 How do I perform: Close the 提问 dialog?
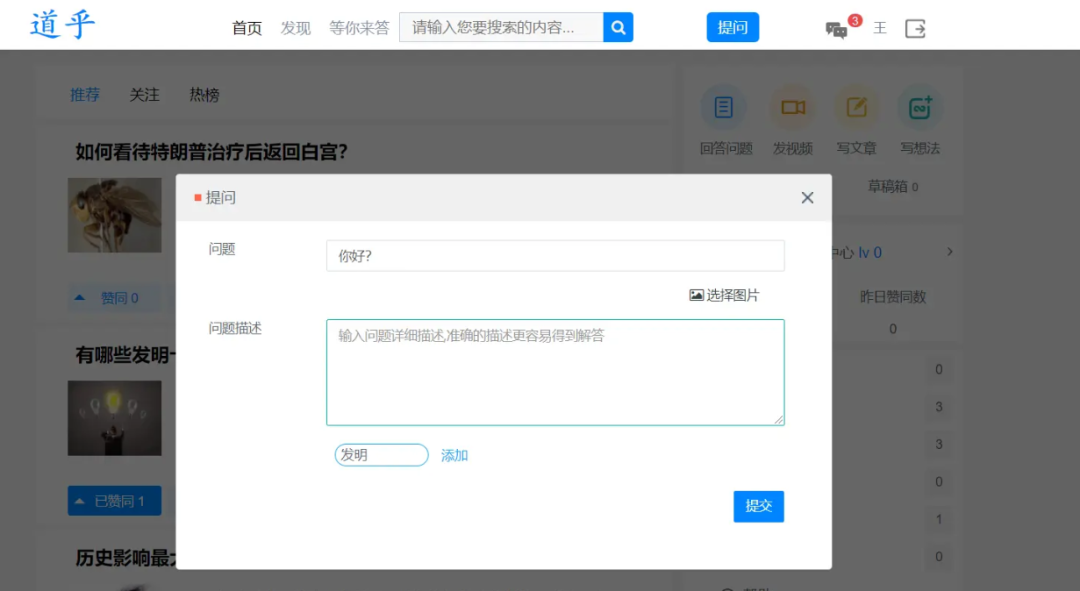pyautogui.click(x=807, y=198)
